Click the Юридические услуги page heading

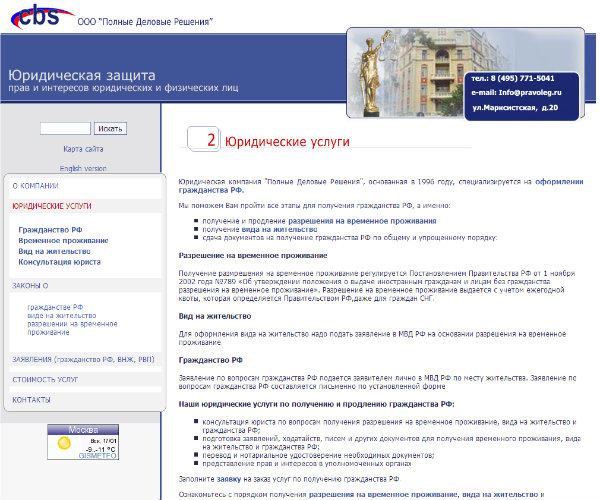(287, 142)
